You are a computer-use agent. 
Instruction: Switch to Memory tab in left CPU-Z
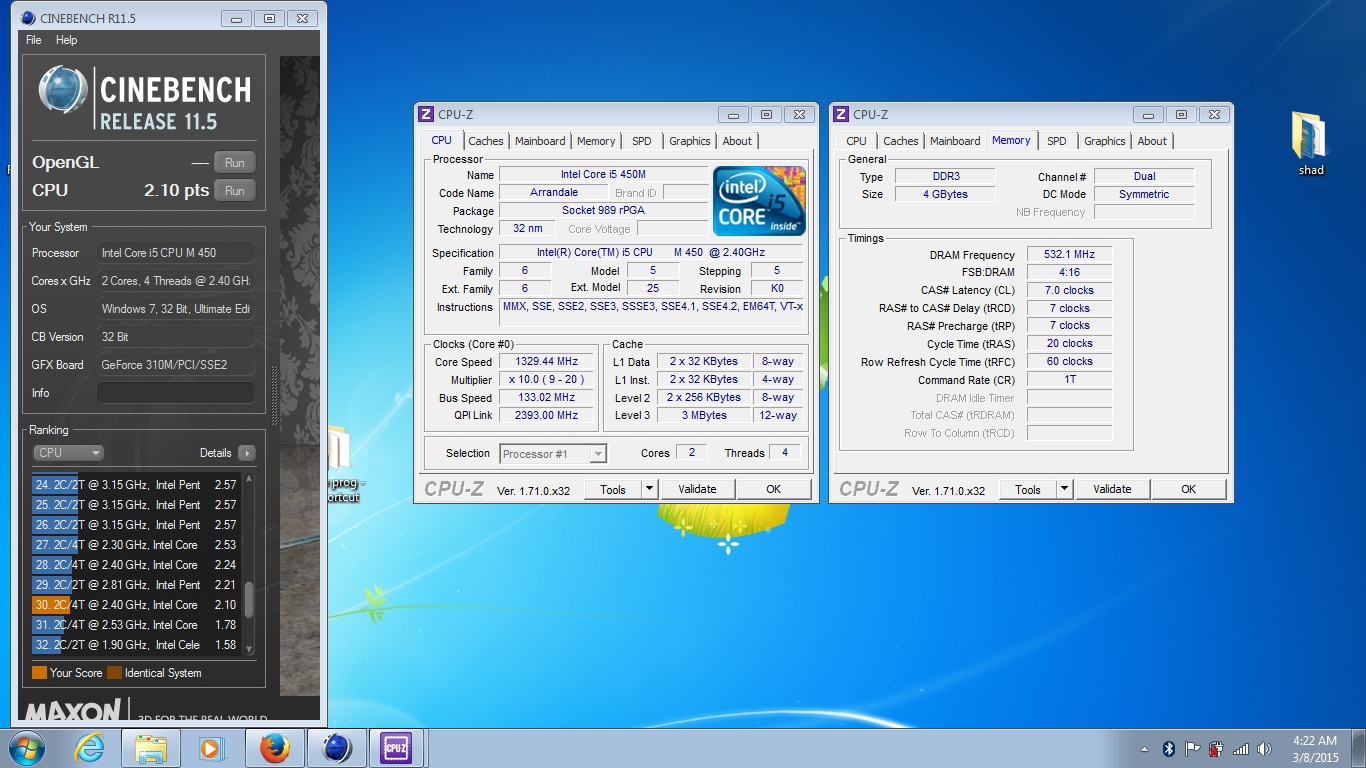tap(596, 141)
